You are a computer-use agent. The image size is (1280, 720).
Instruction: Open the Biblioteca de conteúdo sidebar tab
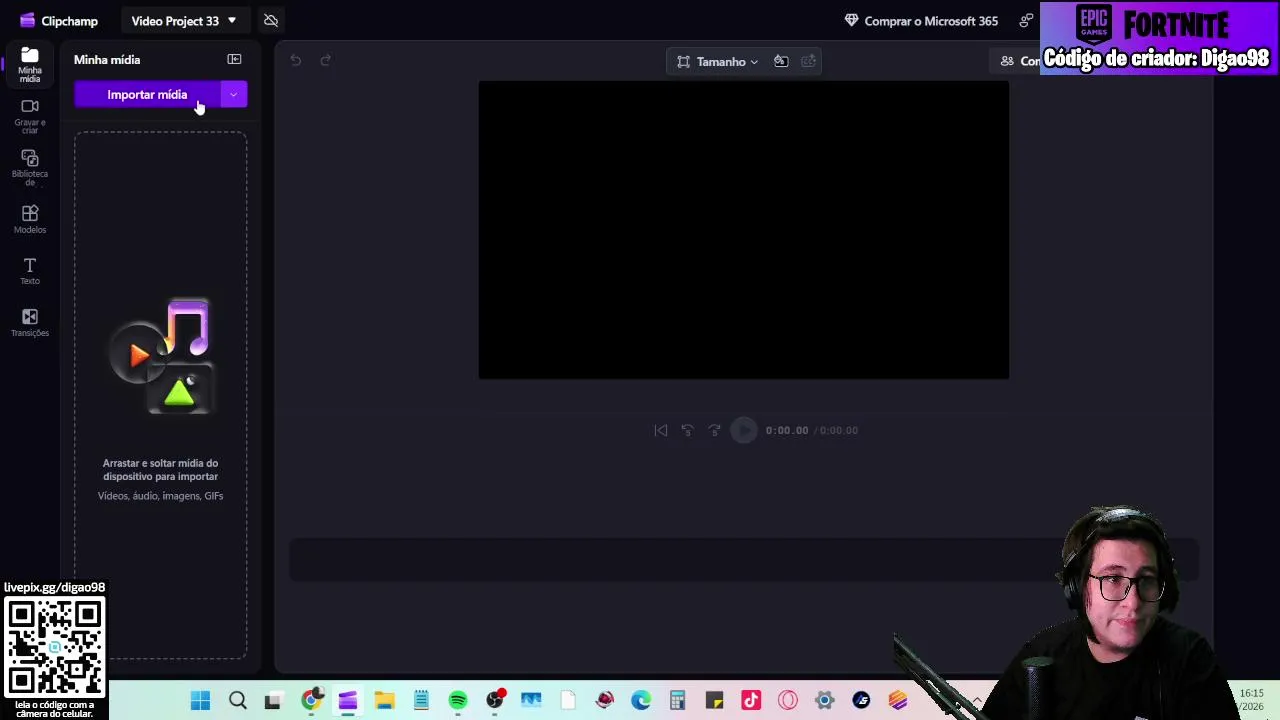[x=29, y=168]
